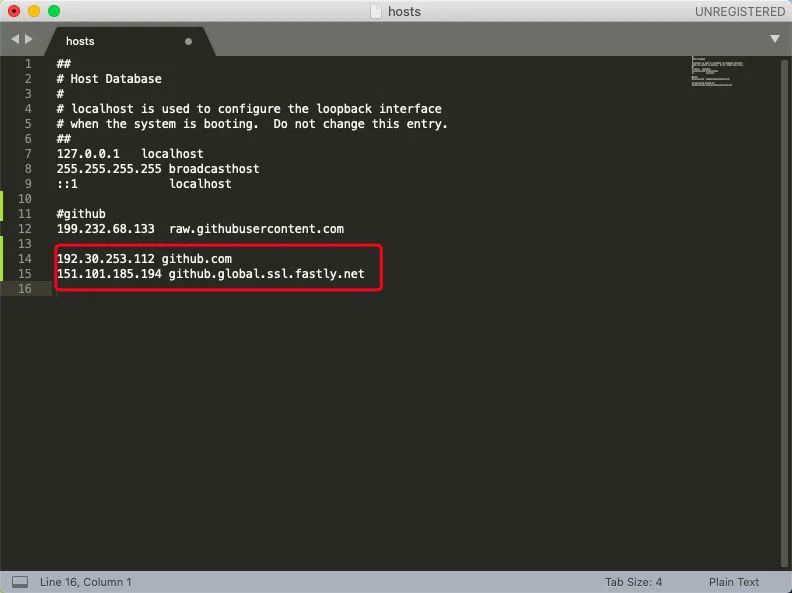Click line number 16 in gutter
The height and width of the screenshot is (593, 792).
tap(24, 289)
